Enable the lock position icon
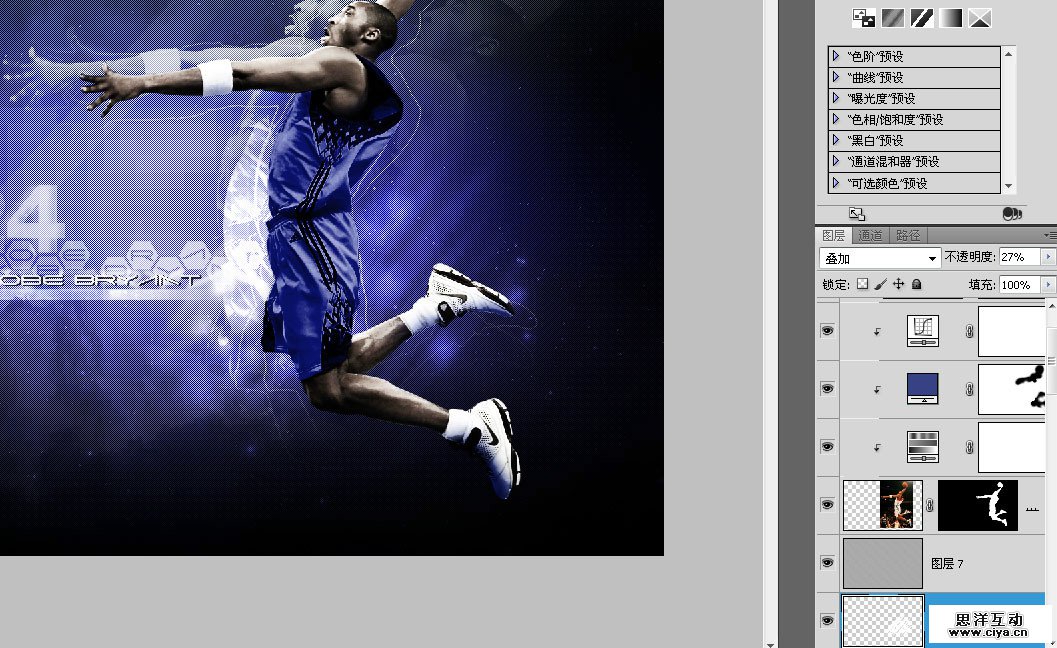Screen dimensions: 1057x648 point(899,284)
